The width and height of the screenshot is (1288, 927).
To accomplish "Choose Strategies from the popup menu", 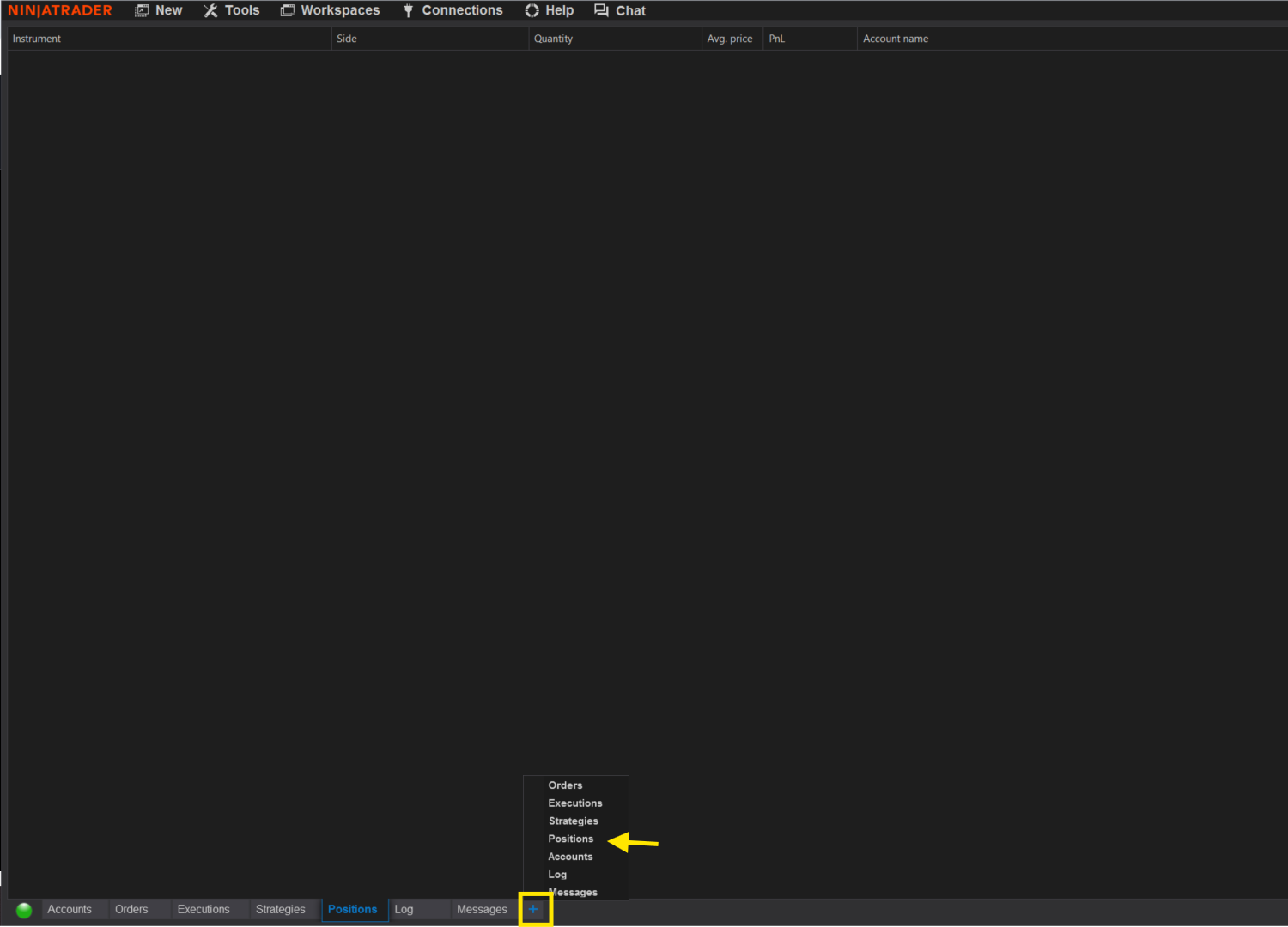I will [576, 821].
